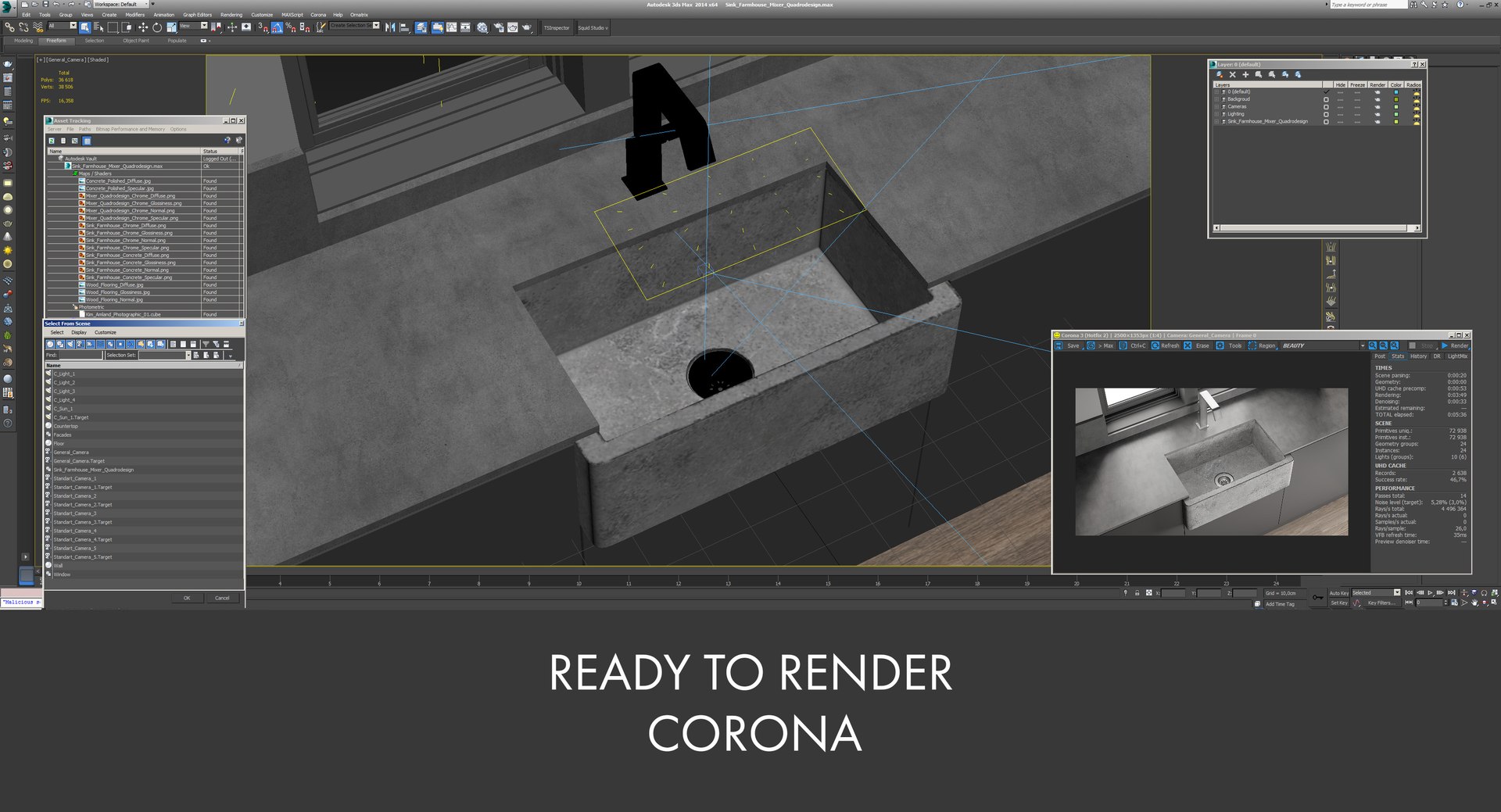Open Select by Name list icon
The width and height of the screenshot is (1501, 812).
[x=99, y=27]
